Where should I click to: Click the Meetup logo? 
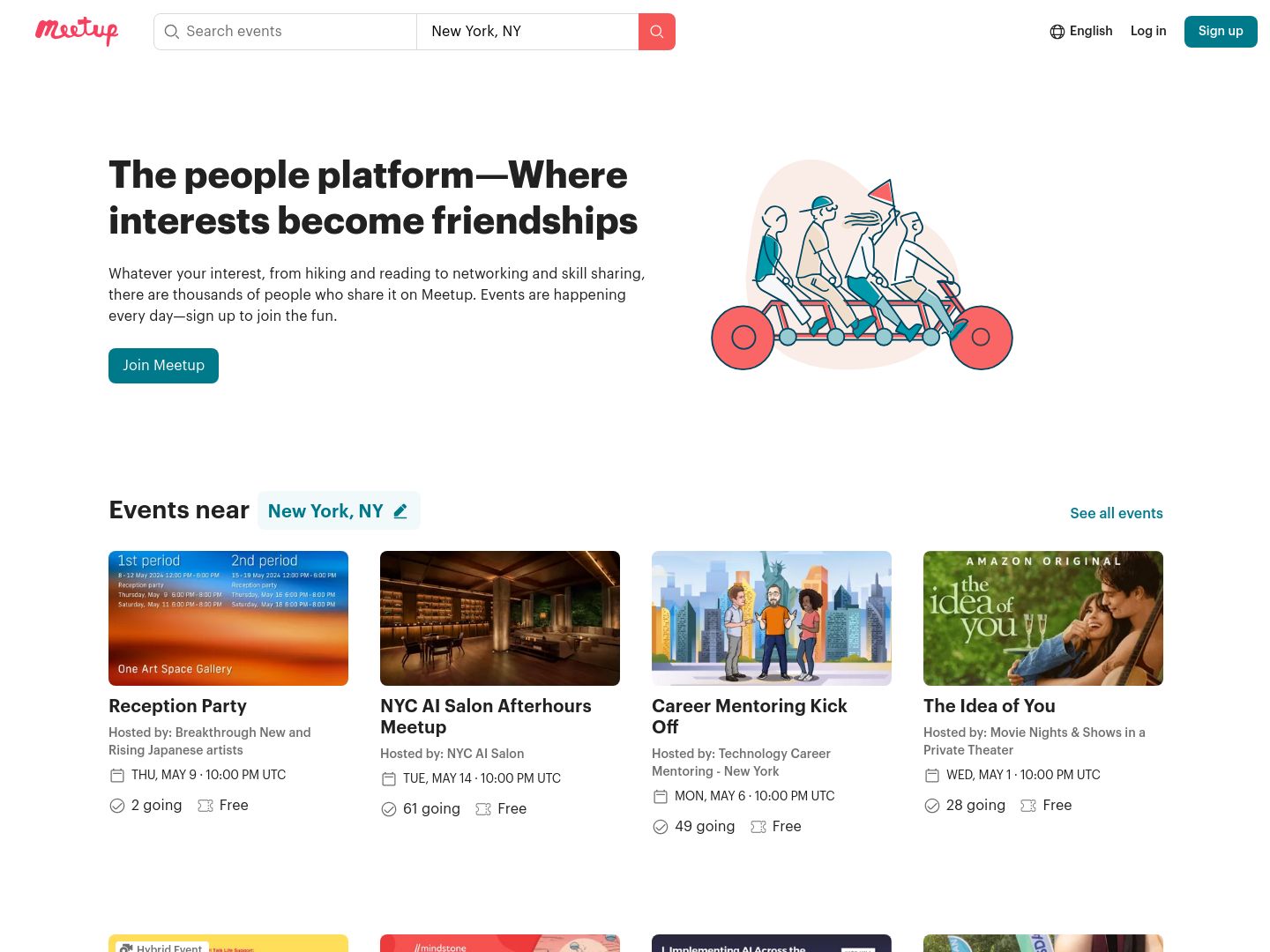coord(77,31)
